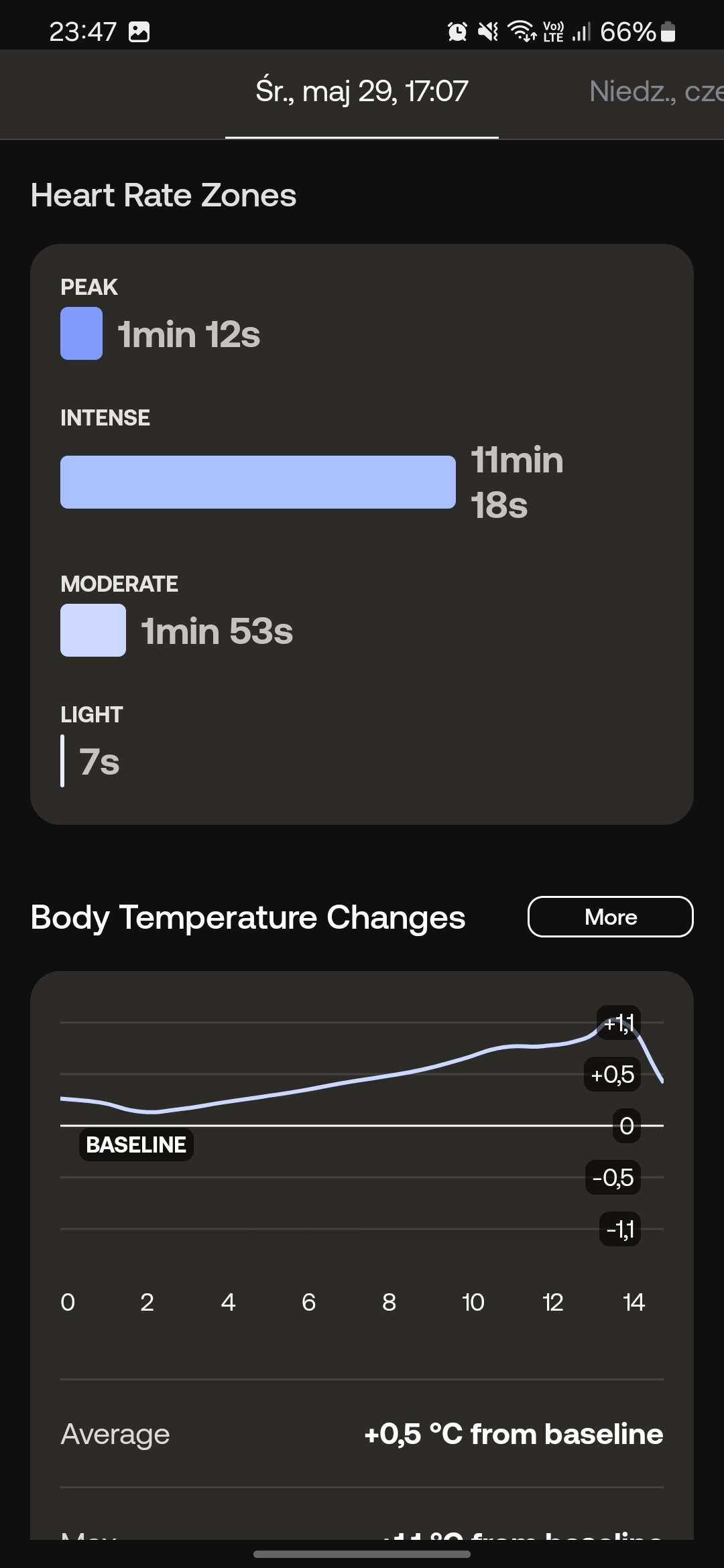This screenshot has width=724, height=1568.
Task: Tap the muted sound status icon
Action: point(488,31)
